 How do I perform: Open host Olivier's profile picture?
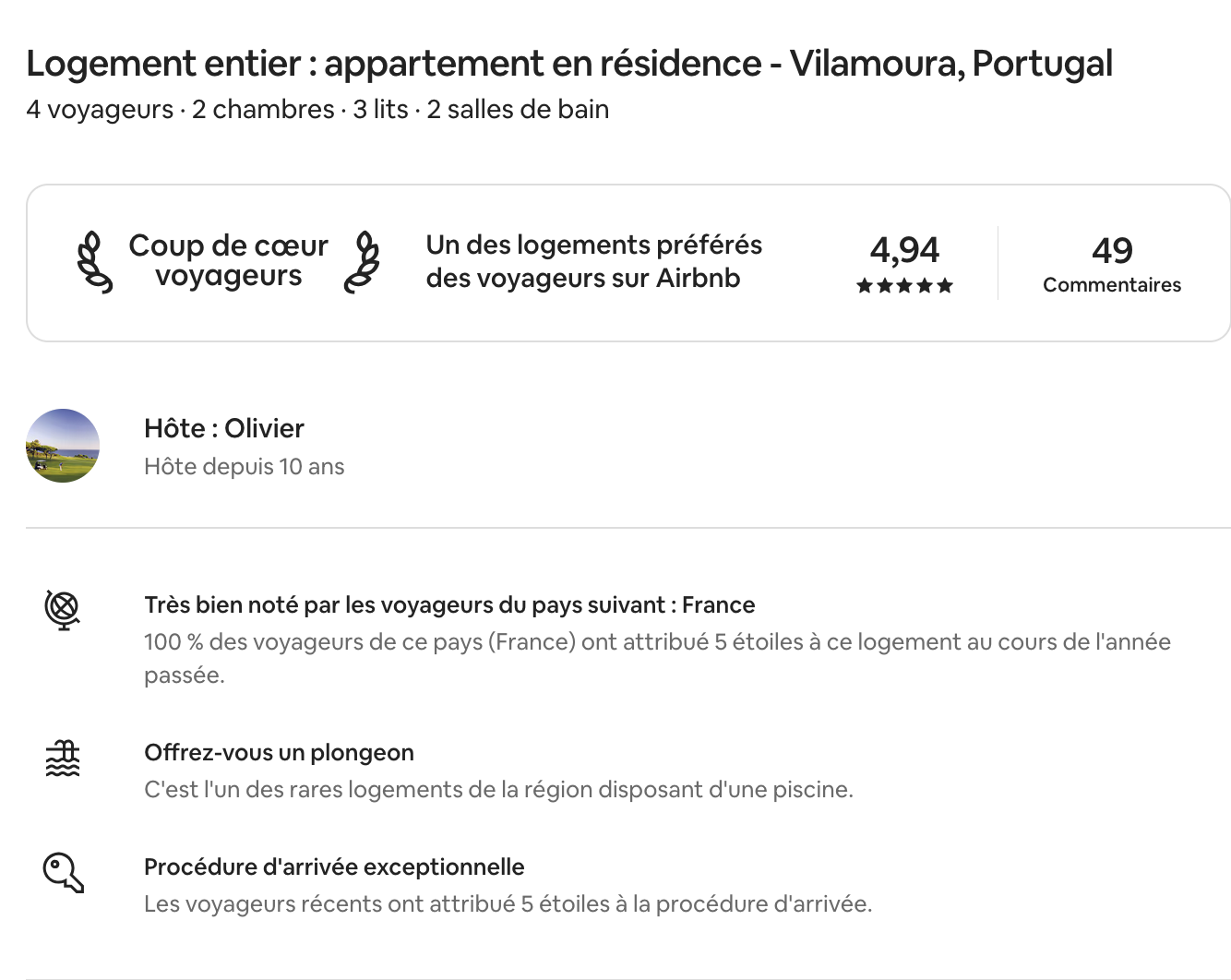point(63,446)
